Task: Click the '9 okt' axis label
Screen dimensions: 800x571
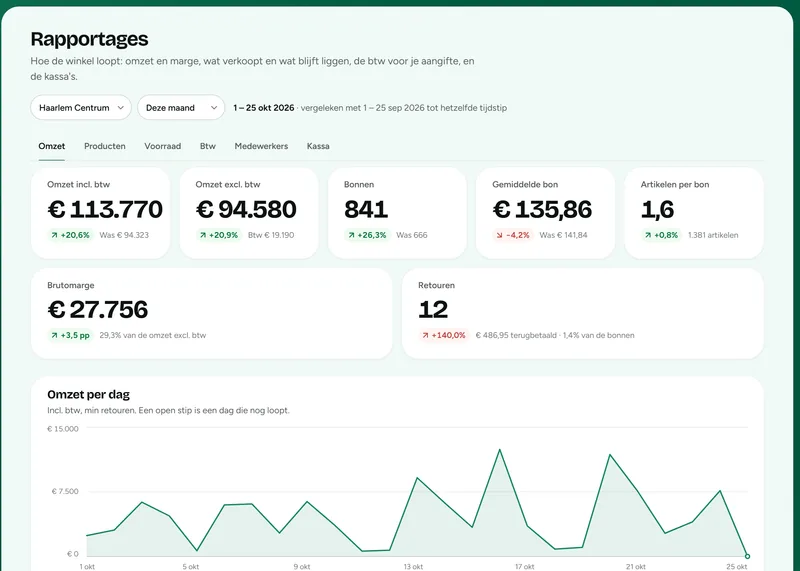Action: click(x=302, y=566)
